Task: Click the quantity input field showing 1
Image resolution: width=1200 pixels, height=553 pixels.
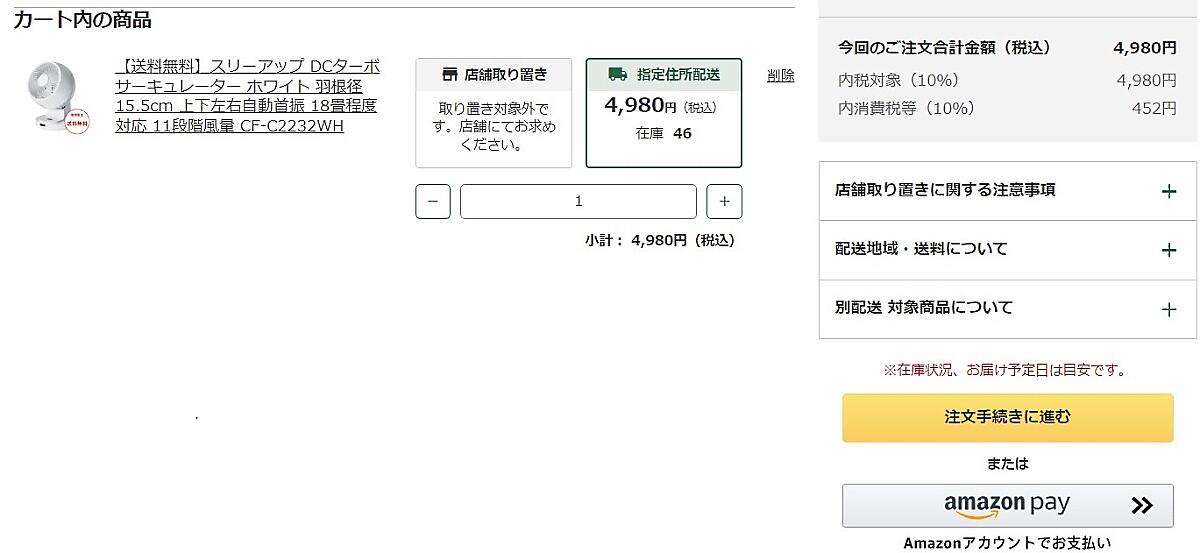Action: [x=578, y=202]
